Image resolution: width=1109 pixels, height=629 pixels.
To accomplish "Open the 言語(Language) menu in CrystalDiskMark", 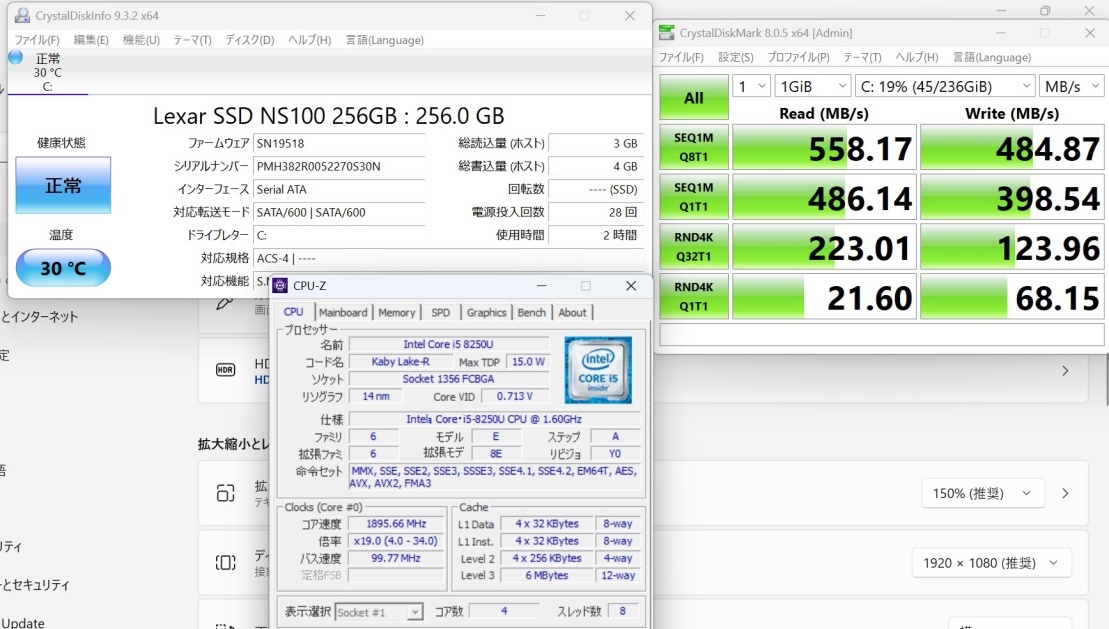I will click(992, 57).
